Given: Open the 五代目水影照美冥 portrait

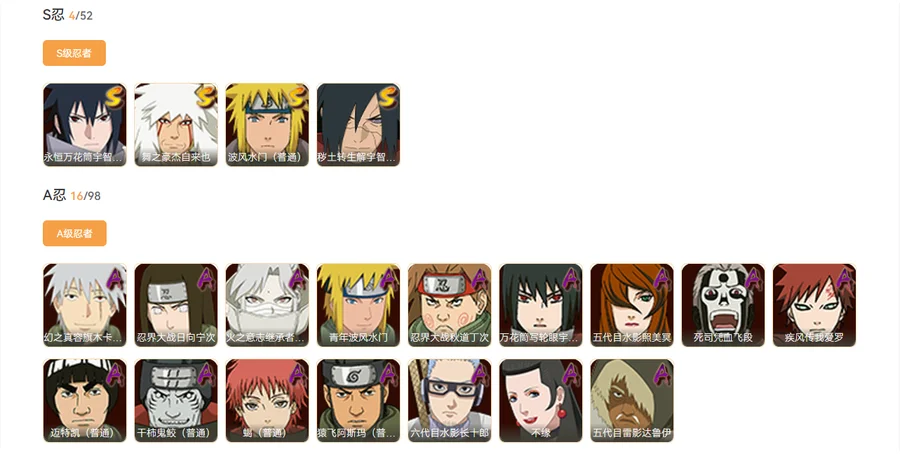Looking at the screenshot, I should click(x=633, y=305).
